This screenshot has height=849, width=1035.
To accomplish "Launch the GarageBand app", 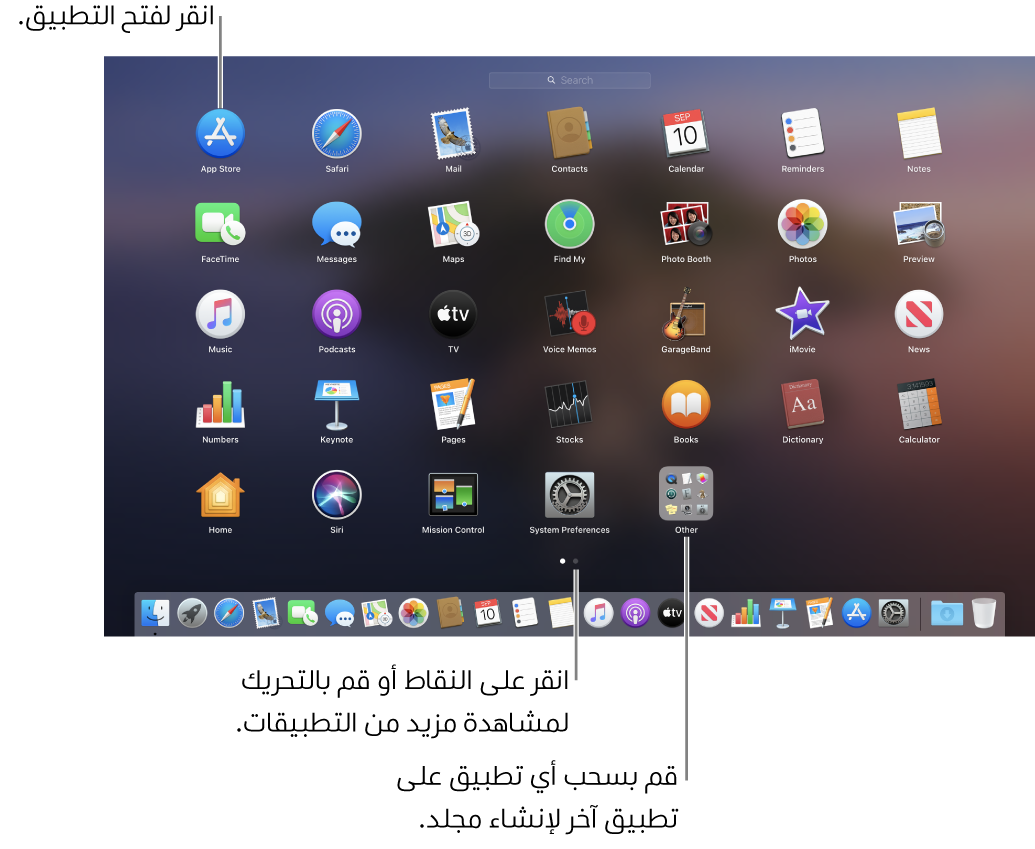I will click(686, 314).
